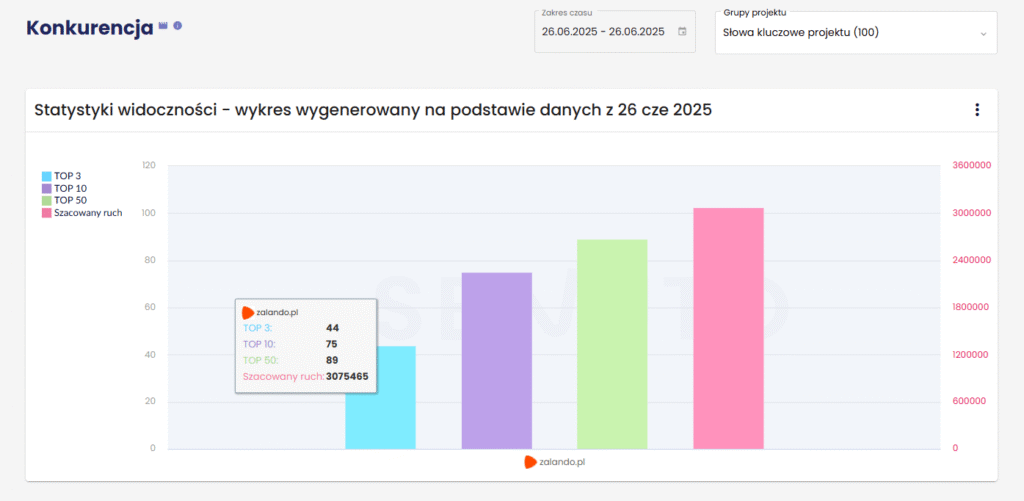
Task: Click the 120 left axis label
Action: pos(148,165)
